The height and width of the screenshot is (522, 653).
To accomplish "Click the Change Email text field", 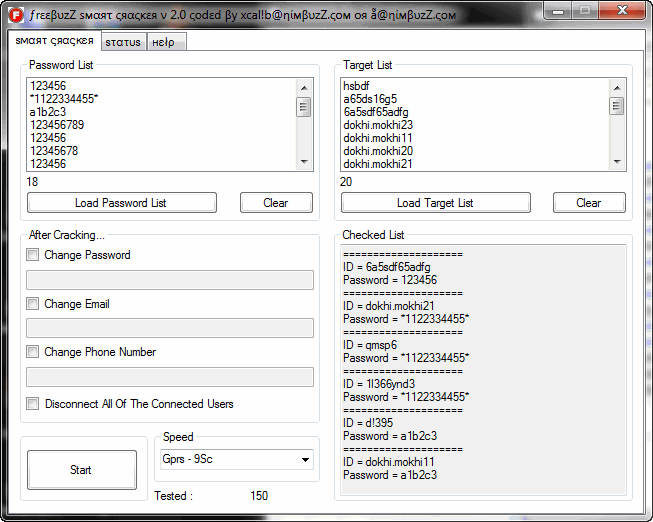I will (x=170, y=328).
